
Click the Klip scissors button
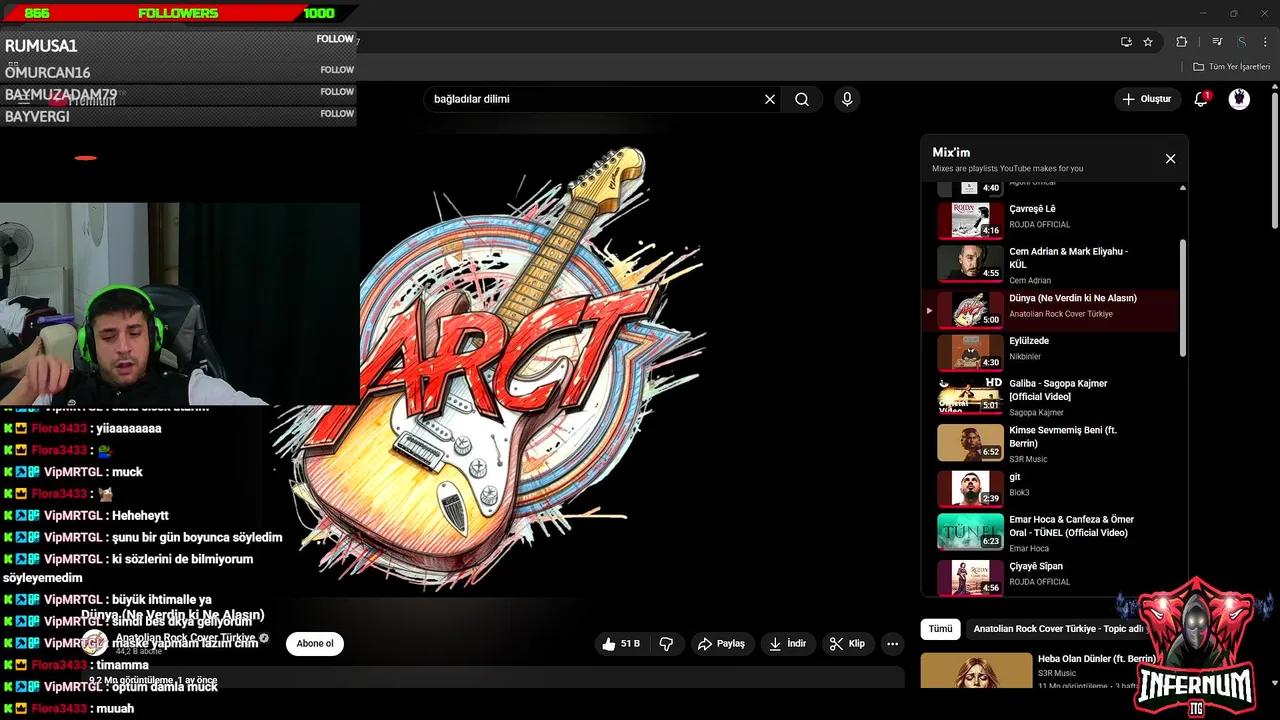pyautogui.click(x=847, y=644)
